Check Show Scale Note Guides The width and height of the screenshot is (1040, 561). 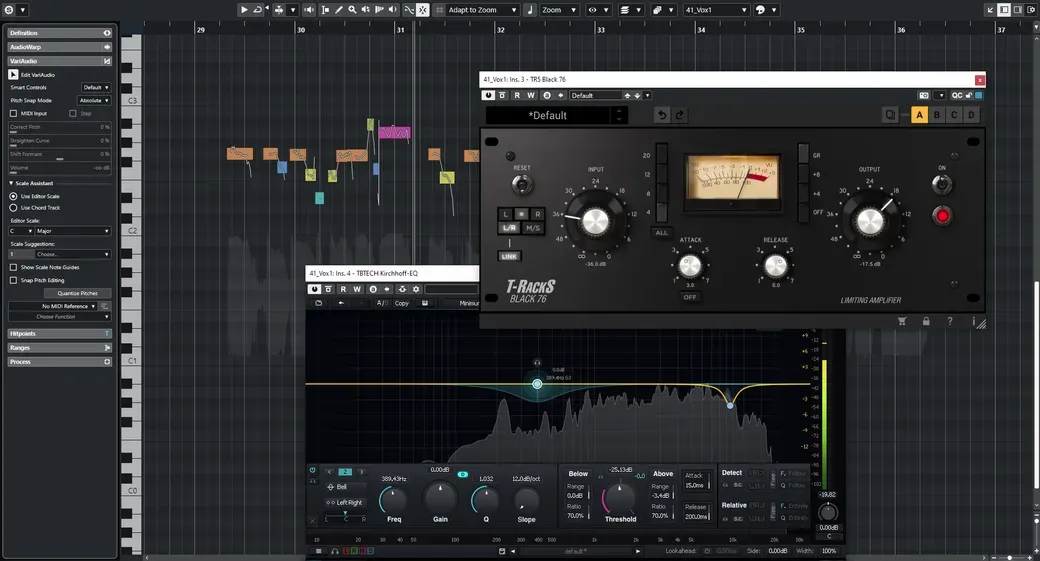(x=13, y=267)
